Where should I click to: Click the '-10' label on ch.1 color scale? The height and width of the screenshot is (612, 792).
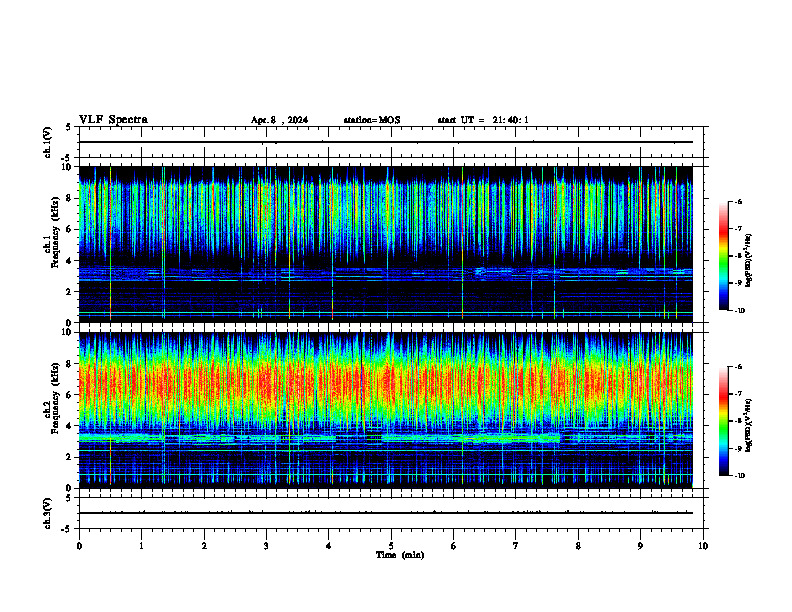(x=739, y=311)
